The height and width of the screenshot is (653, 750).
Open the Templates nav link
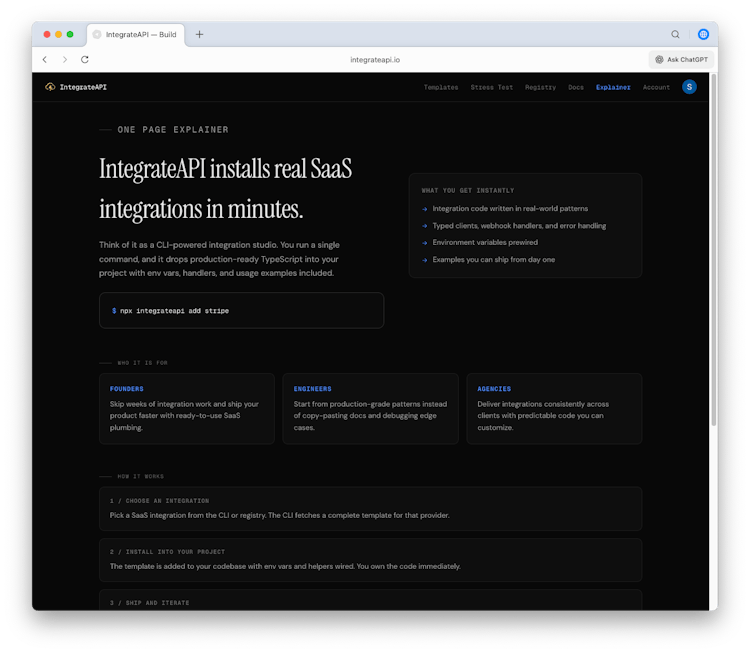441,87
